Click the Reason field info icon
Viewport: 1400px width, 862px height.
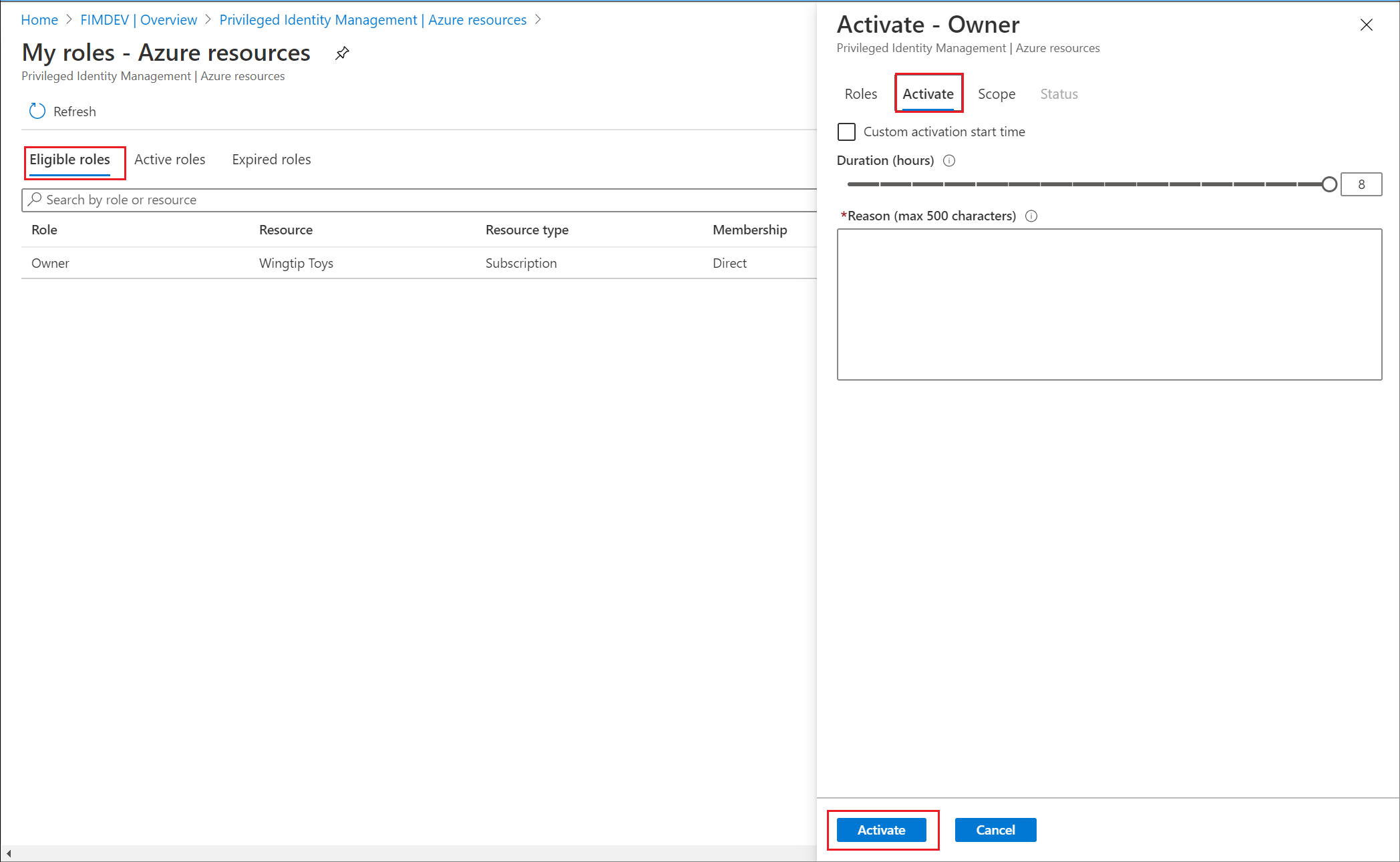coord(1033,215)
